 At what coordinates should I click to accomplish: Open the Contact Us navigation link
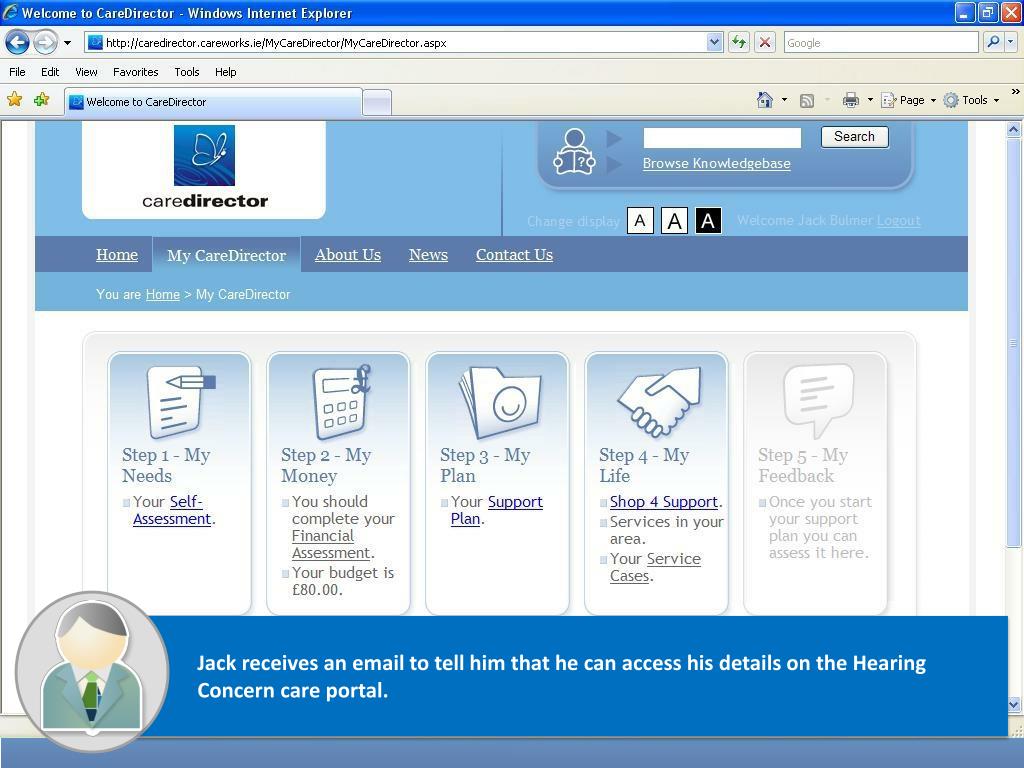514,255
